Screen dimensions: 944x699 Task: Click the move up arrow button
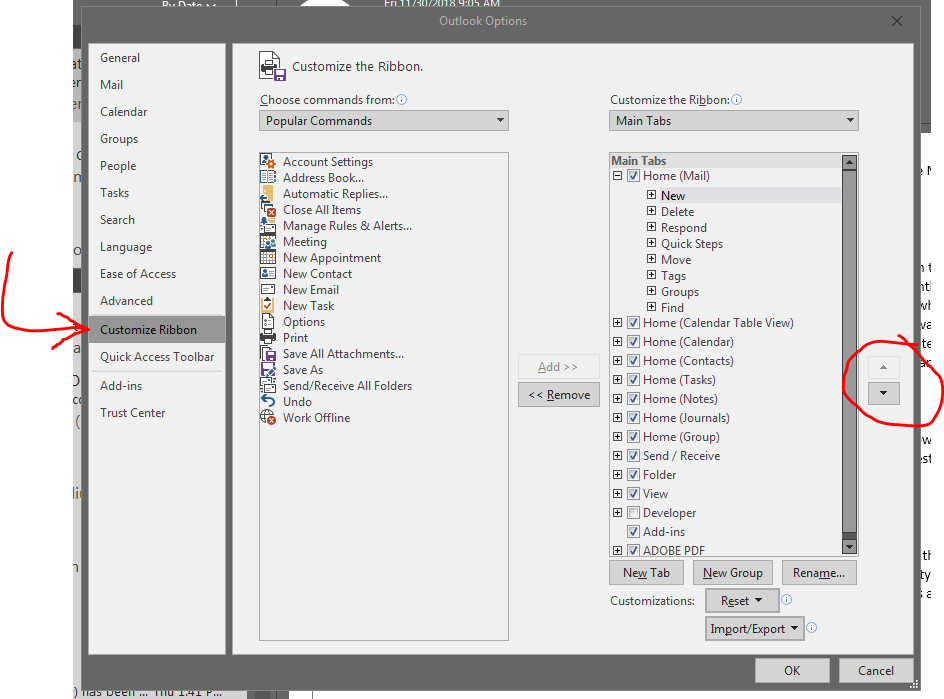tap(884, 367)
